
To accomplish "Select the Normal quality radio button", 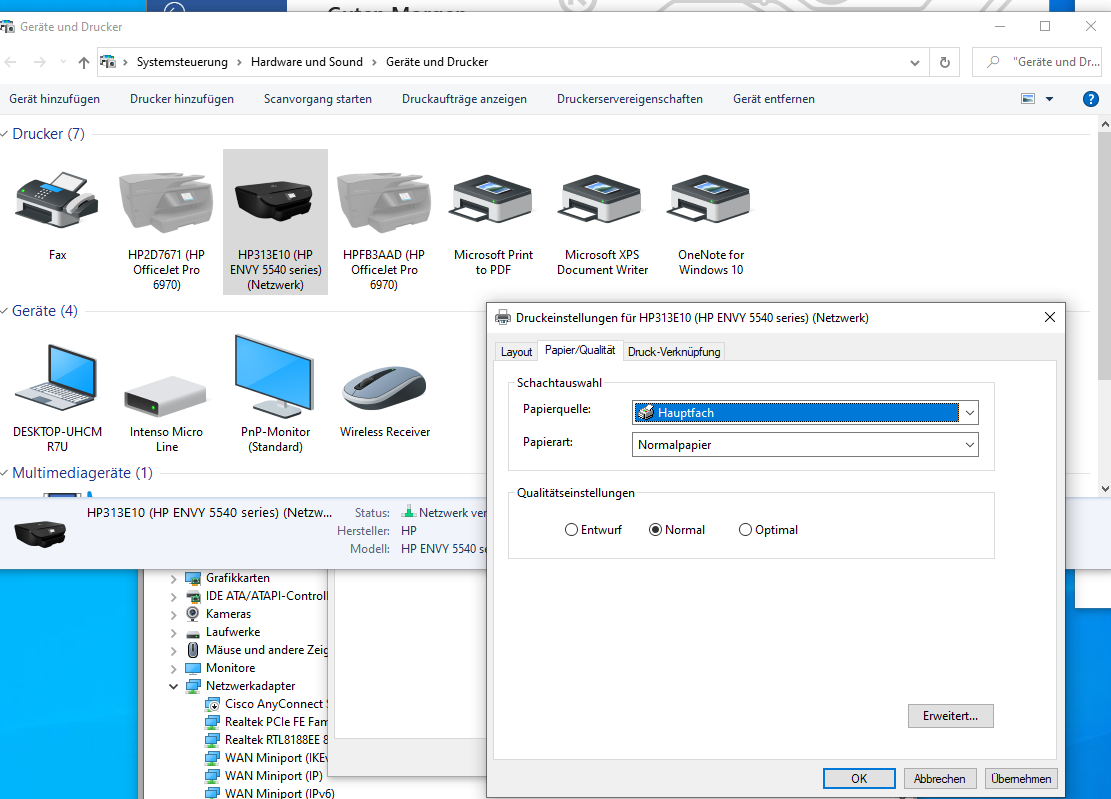I will pyautogui.click(x=655, y=530).
